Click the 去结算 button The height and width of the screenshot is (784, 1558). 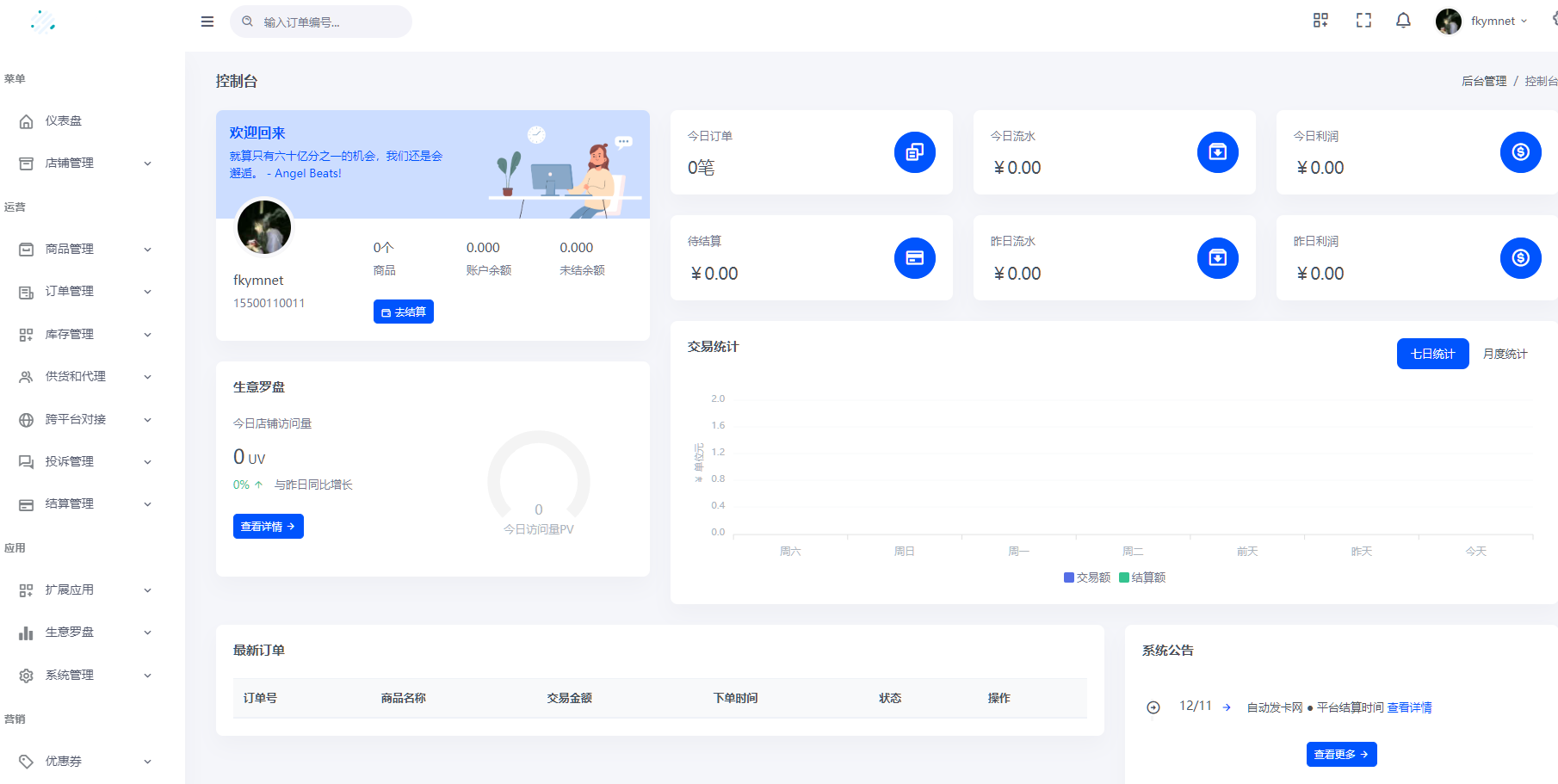tap(403, 312)
